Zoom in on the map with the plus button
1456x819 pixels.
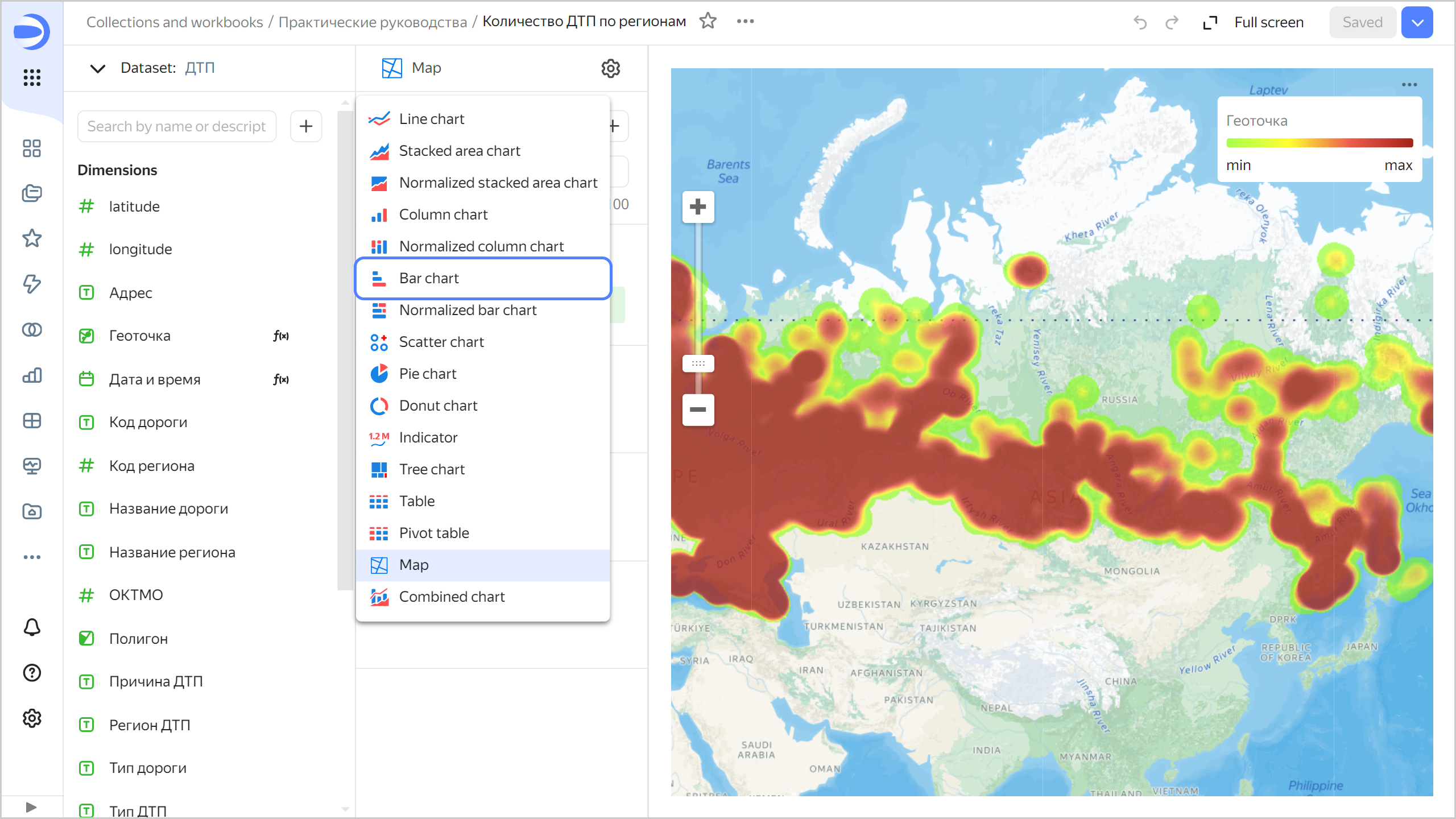pos(698,206)
